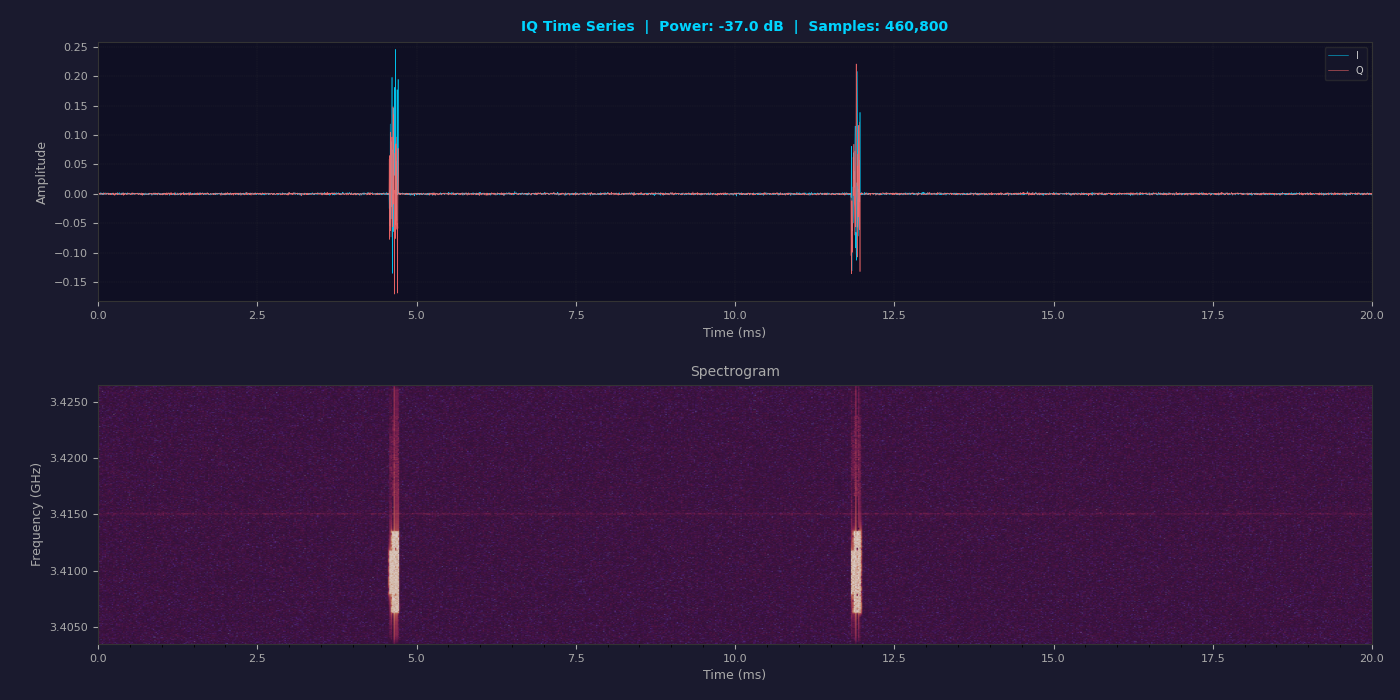This screenshot has width=1400, height=700.
Task: Click the I trace entry in the legend
Action: coord(1345,56)
